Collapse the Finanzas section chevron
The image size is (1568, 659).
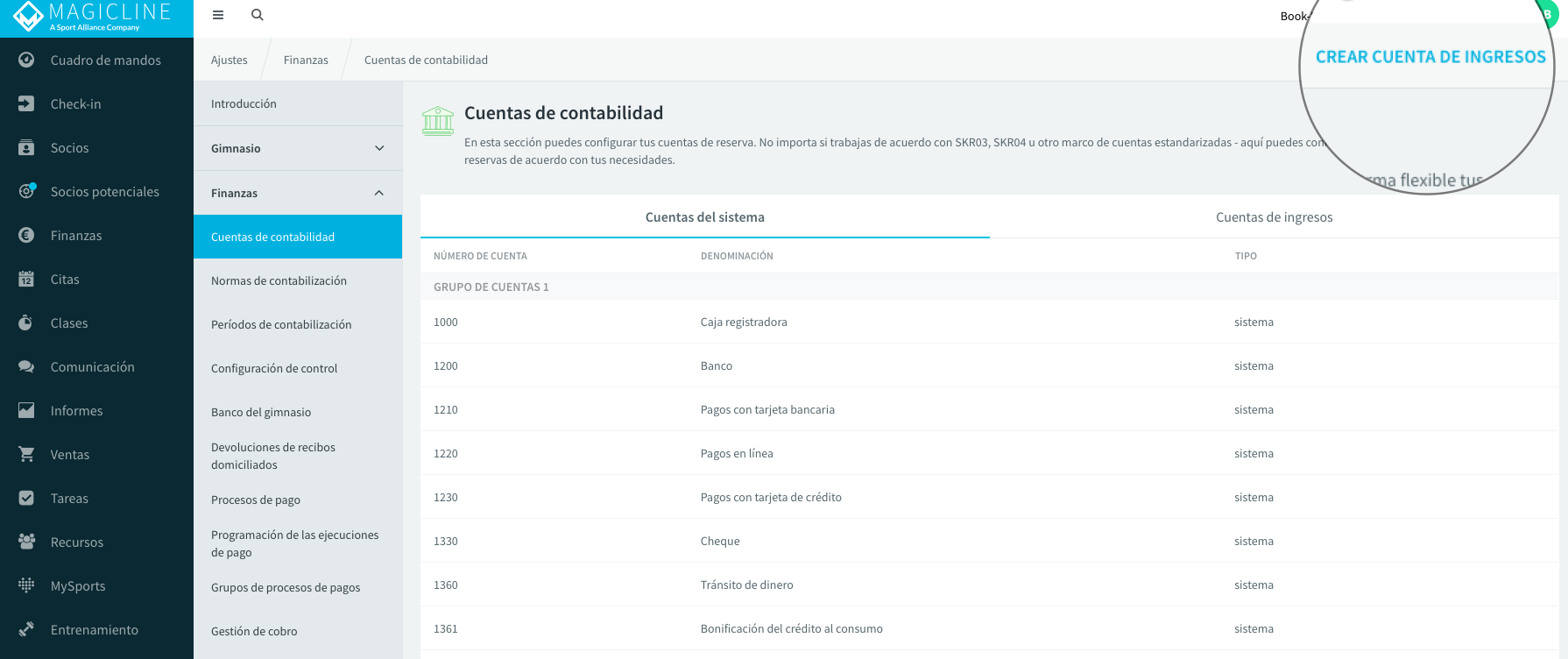tap(379, 193)
